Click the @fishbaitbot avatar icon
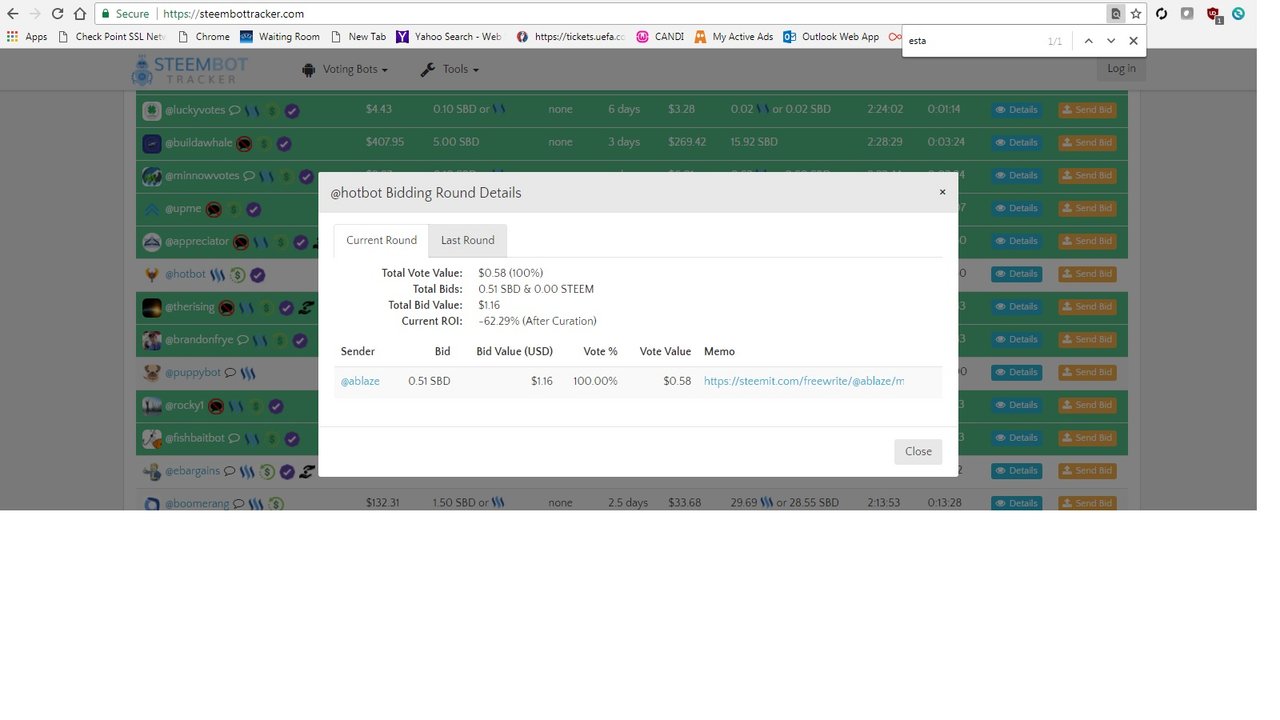Viewport: 1280px width, 720px height. point(151,438)
